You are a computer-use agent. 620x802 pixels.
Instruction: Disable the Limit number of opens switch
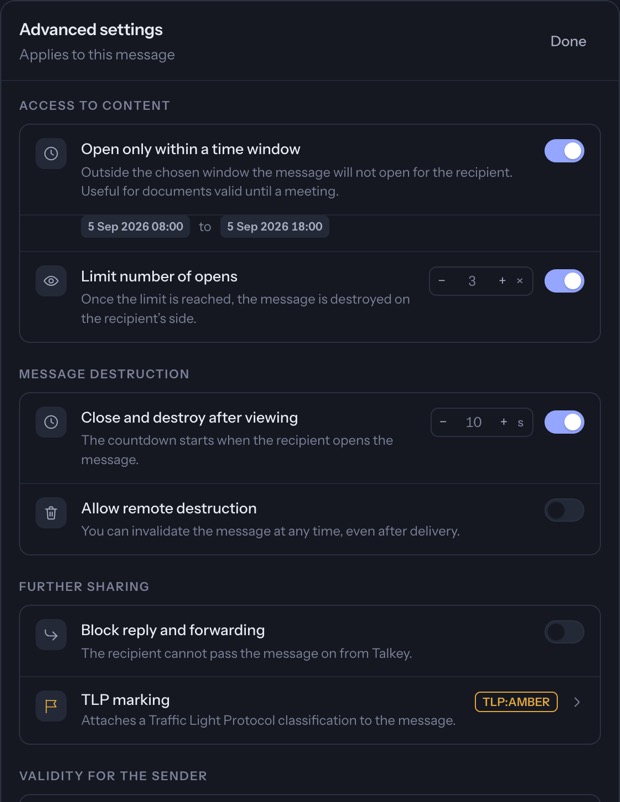564,281
